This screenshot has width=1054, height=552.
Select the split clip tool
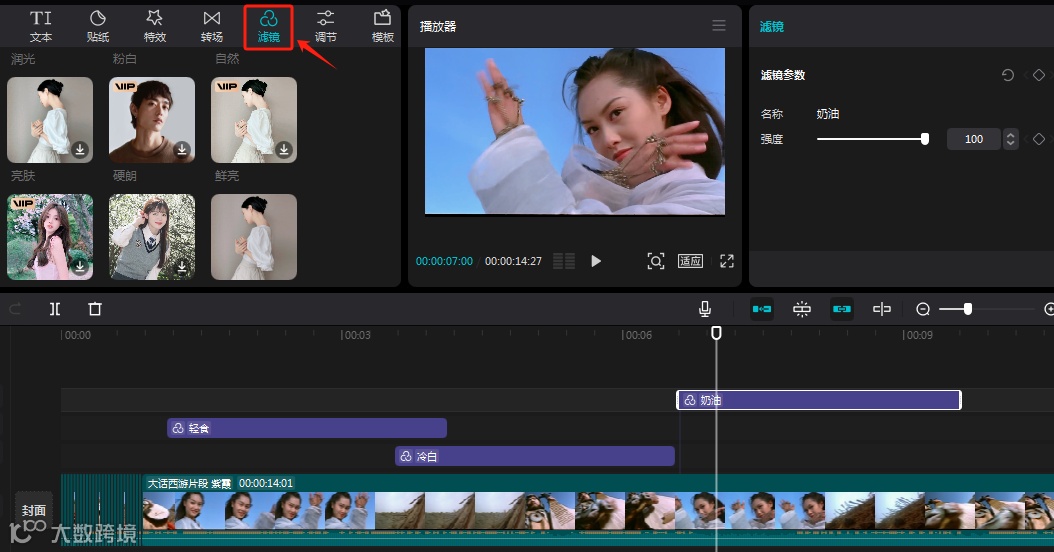click(55, 309)
